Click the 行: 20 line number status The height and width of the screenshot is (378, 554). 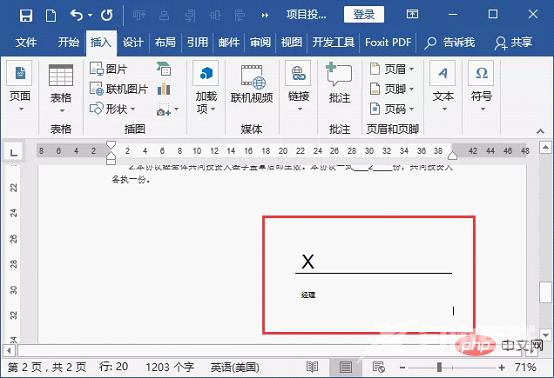click(x=113, y=367)
